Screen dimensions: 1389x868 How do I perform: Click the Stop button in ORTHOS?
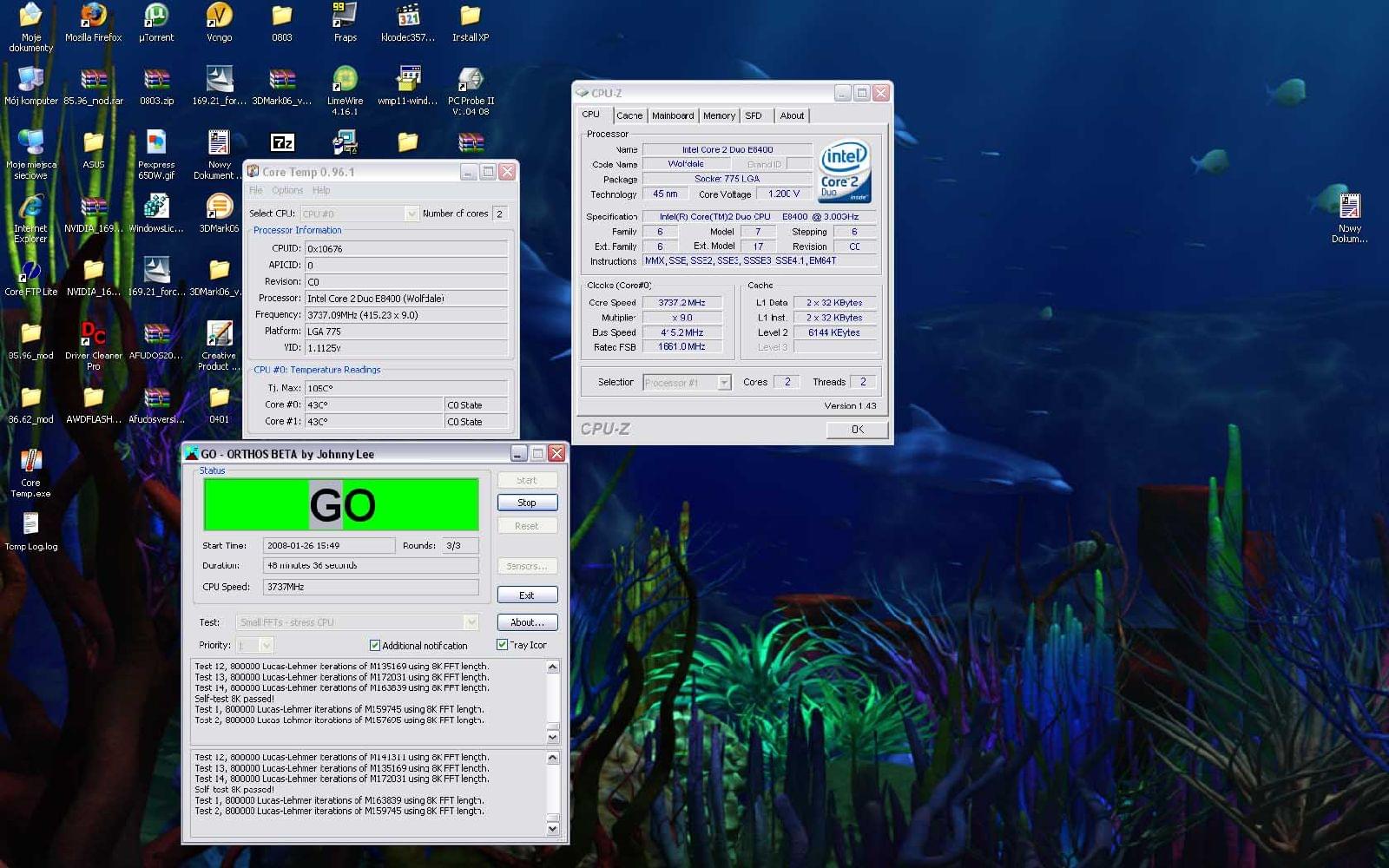527,503
